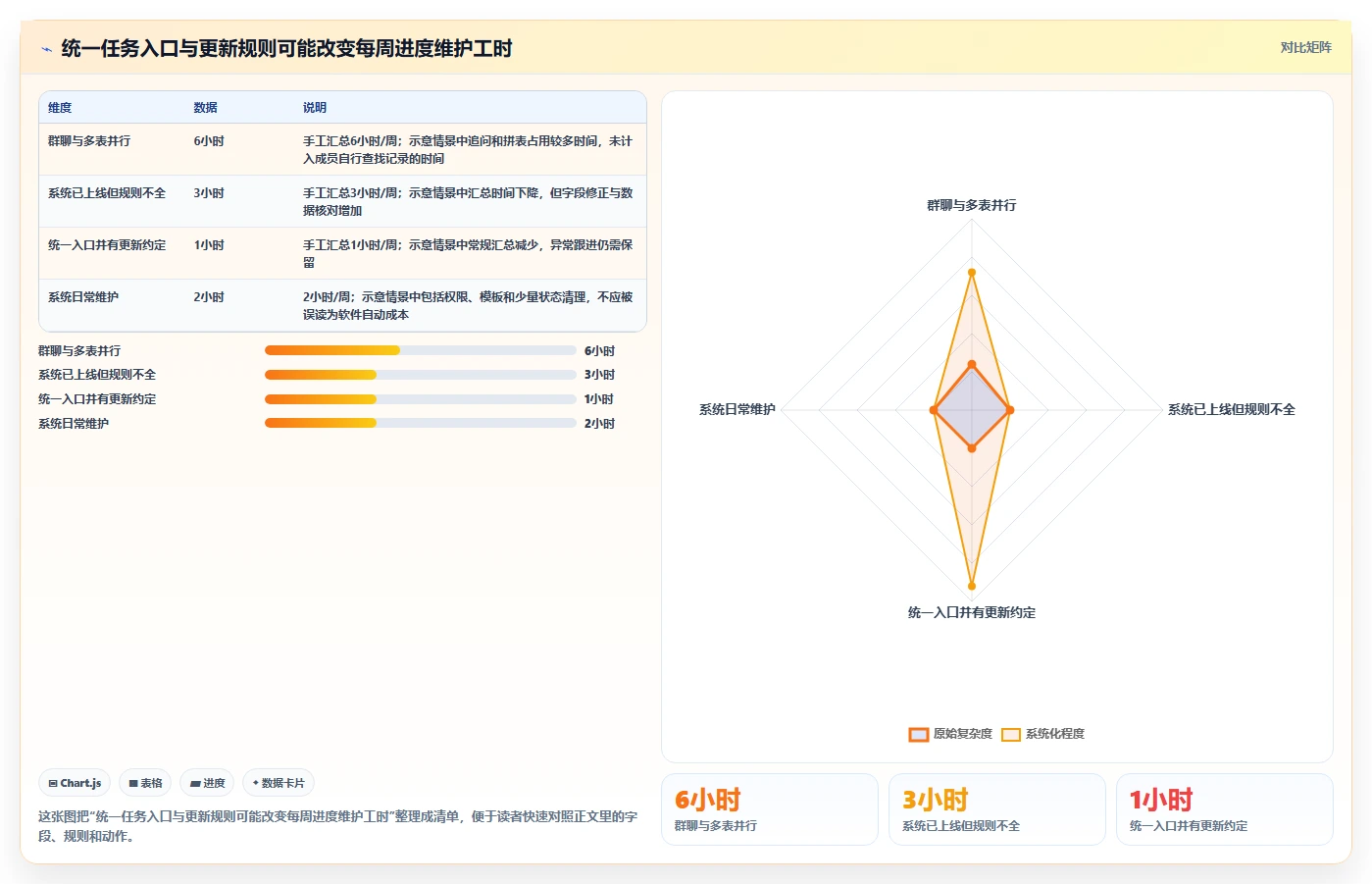The width and height of the screenshot is (1372, 884).
Task: Select the 统一入口并有更新约定 table cell
Action: point(107,245)
